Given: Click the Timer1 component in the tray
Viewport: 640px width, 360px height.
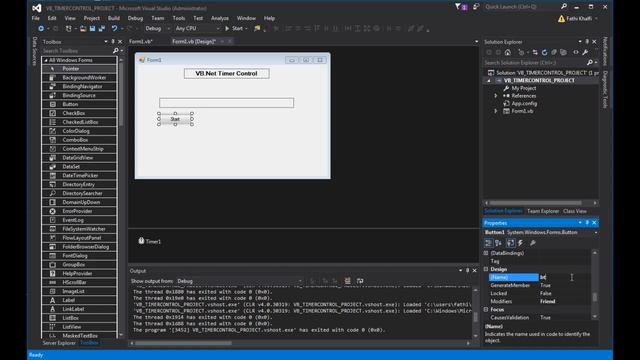Looking at the screenshot, I should pos(149,241).
